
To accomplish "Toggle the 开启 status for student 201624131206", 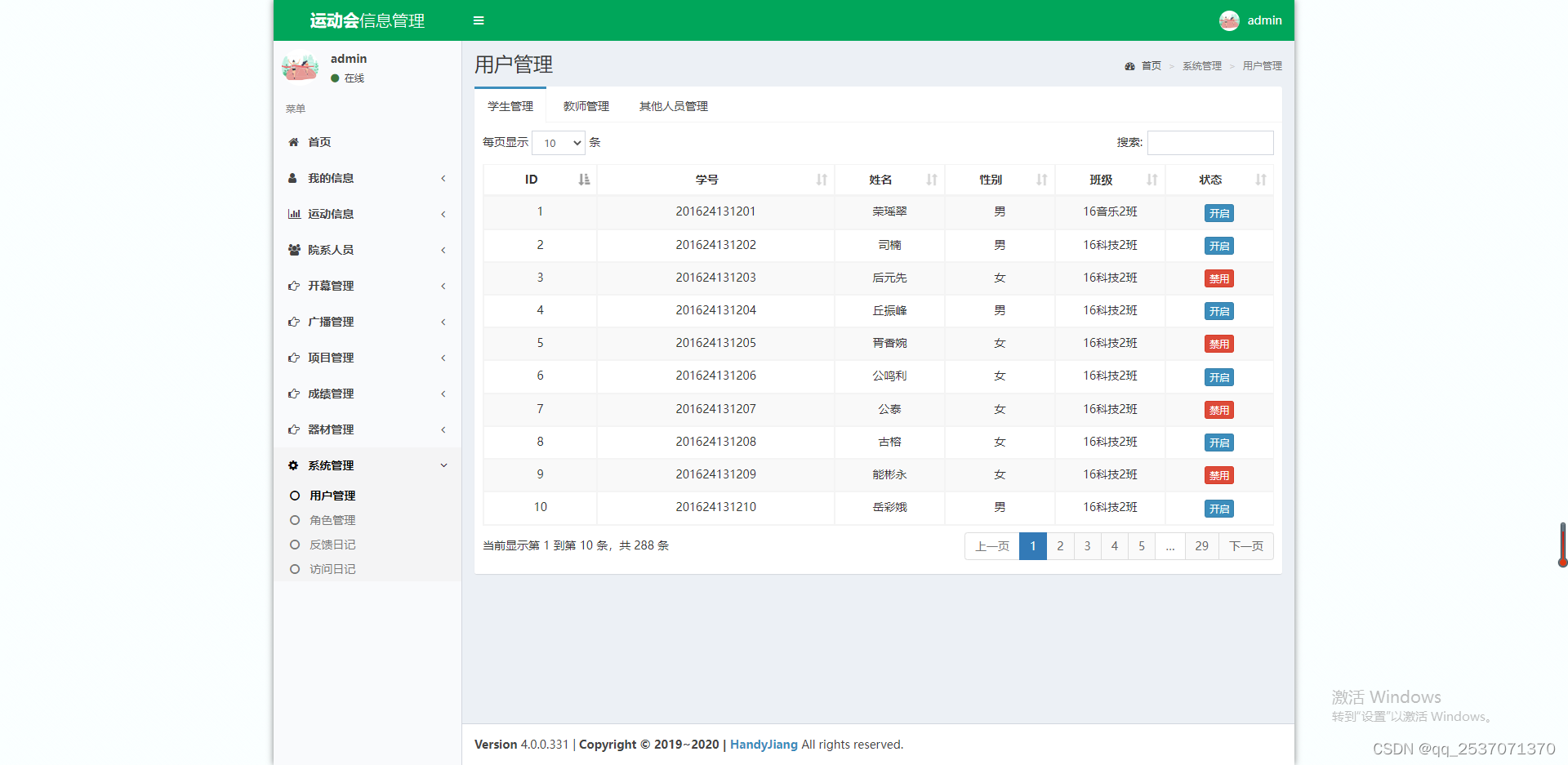I will 1219,377.
